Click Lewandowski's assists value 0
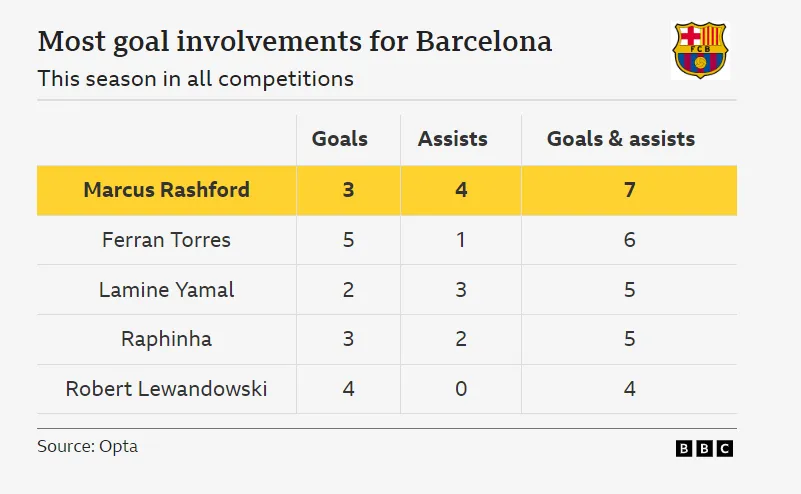The height and width of the screenshot is (494, 801). (x=461, y=389)
